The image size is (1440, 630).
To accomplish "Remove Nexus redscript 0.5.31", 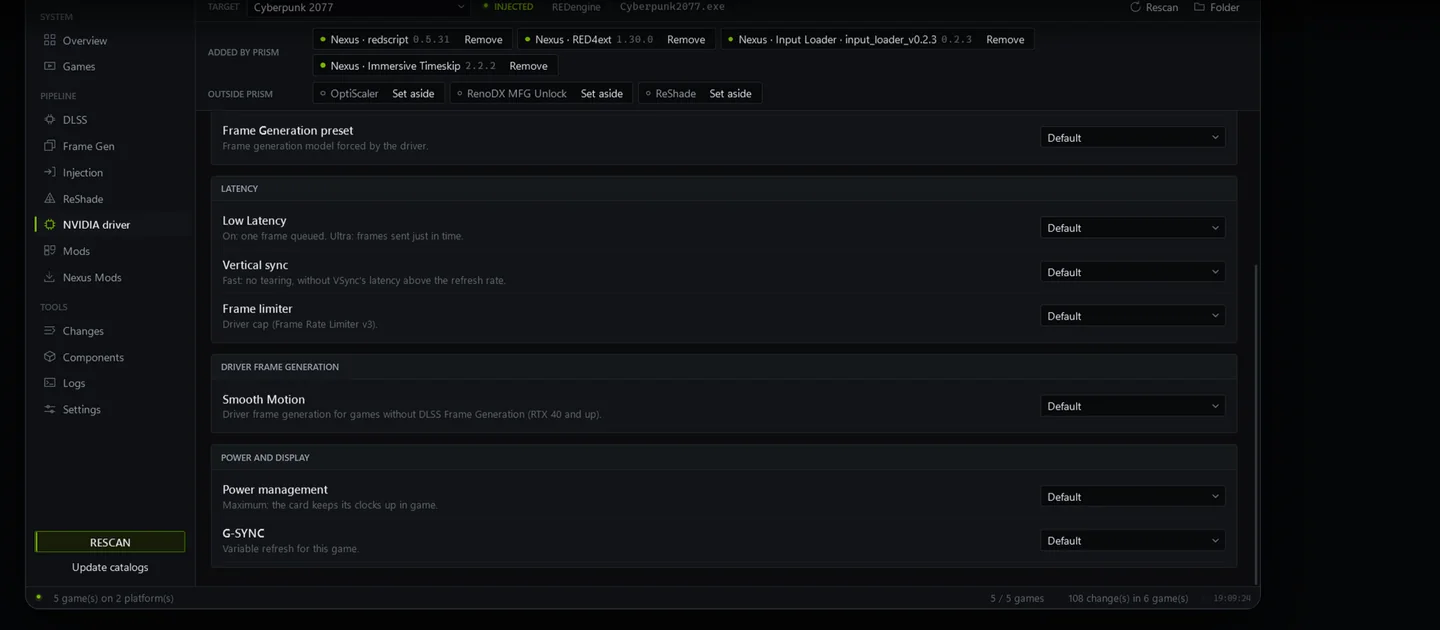I will pyautogui.click(x=483, y=39).
